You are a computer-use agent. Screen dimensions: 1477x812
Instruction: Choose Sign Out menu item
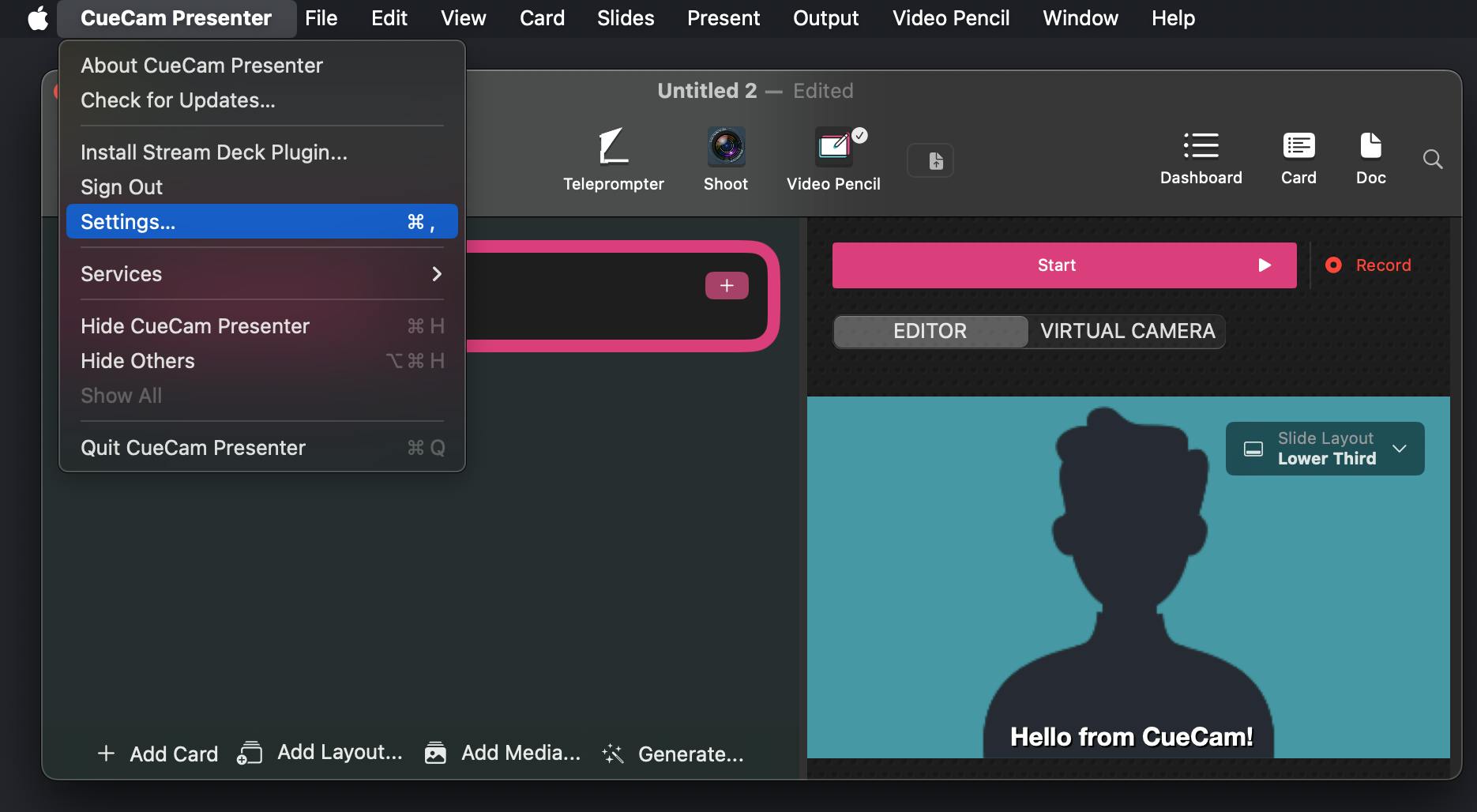[262, 187]
